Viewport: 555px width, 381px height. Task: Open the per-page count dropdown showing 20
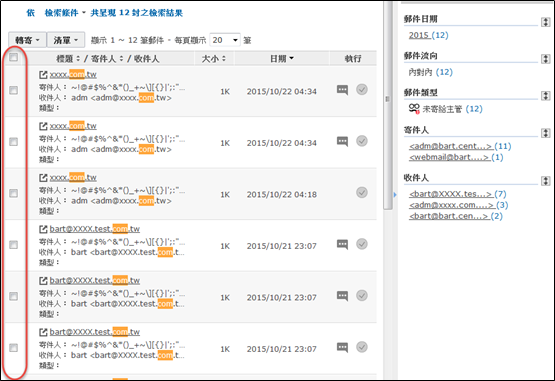coord(225,40)
